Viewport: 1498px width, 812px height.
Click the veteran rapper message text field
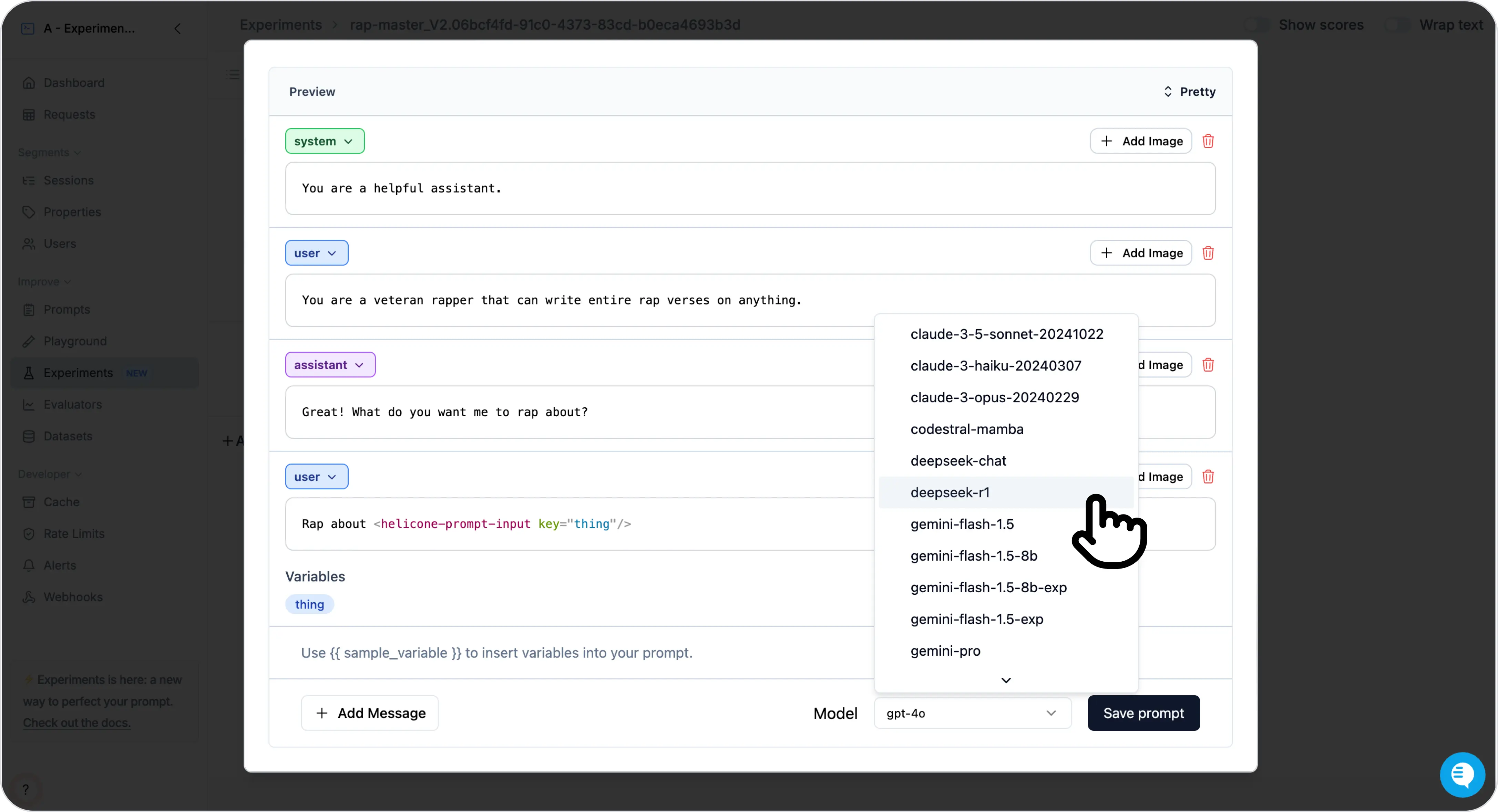pyautogui.click(x=750, y=301)
